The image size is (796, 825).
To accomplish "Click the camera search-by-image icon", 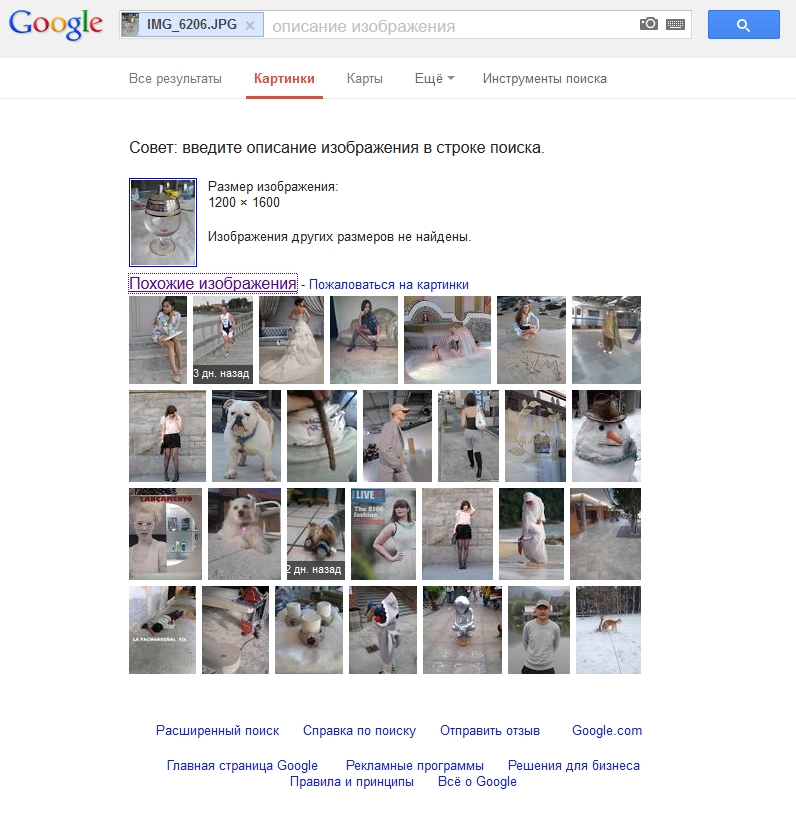I will click(649, 24).
